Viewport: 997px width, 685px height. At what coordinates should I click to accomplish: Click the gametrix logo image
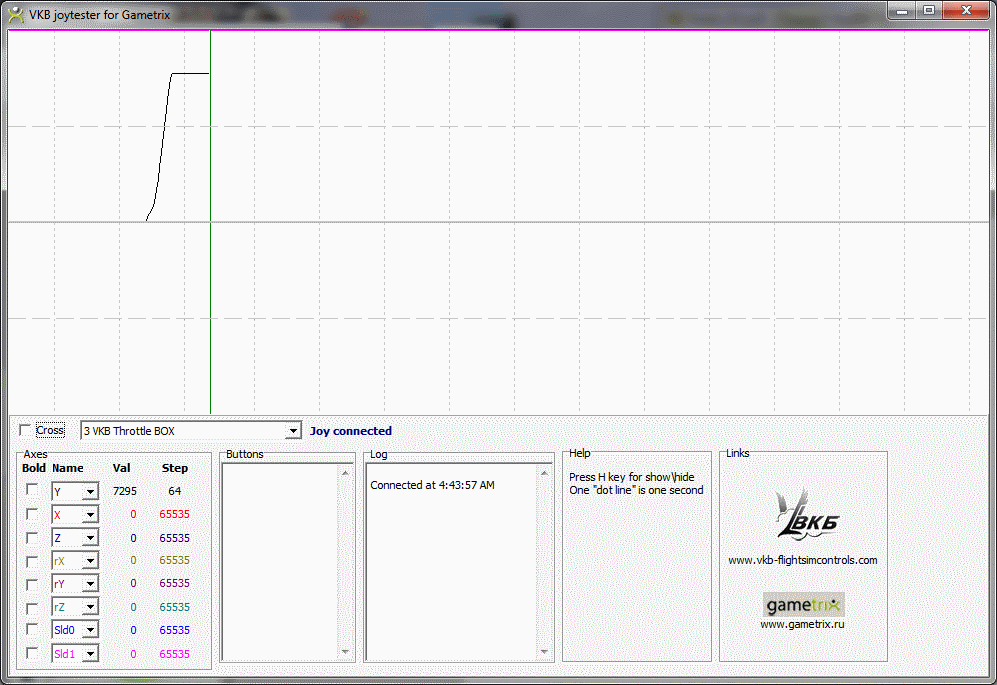click(x=802, y=605)
